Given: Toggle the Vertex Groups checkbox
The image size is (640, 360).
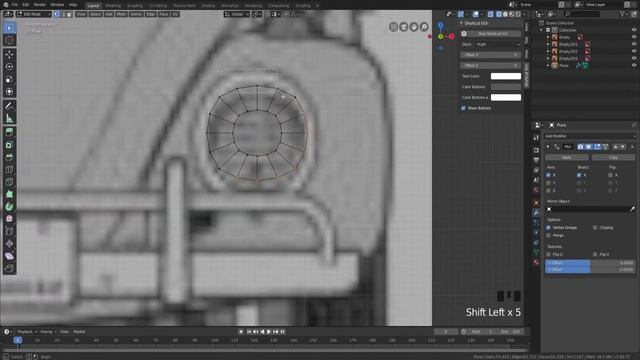Looking at the screenshot, I should click(549, 227).
